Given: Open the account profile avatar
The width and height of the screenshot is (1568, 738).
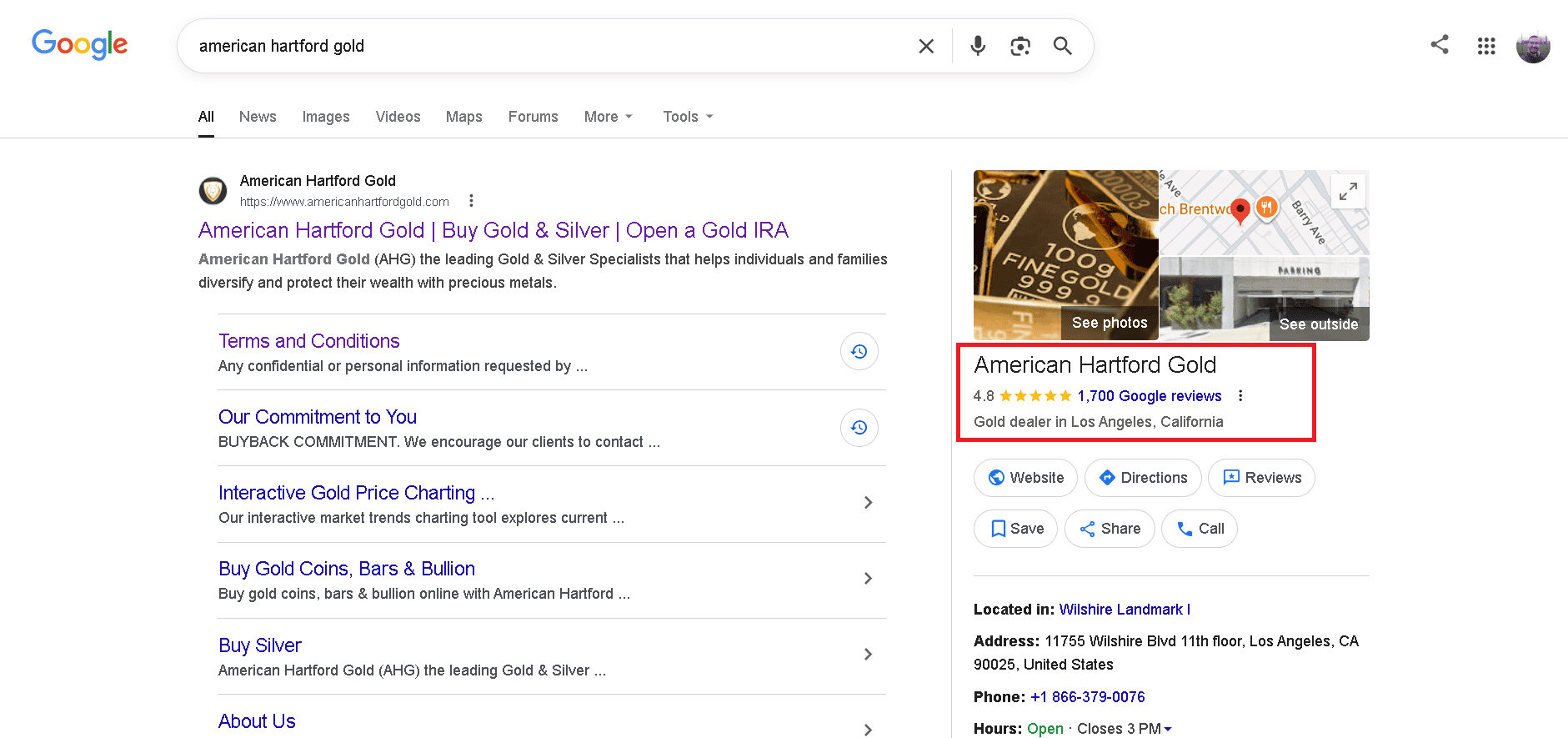Looking at the screenshot, I should (1533, 47).
